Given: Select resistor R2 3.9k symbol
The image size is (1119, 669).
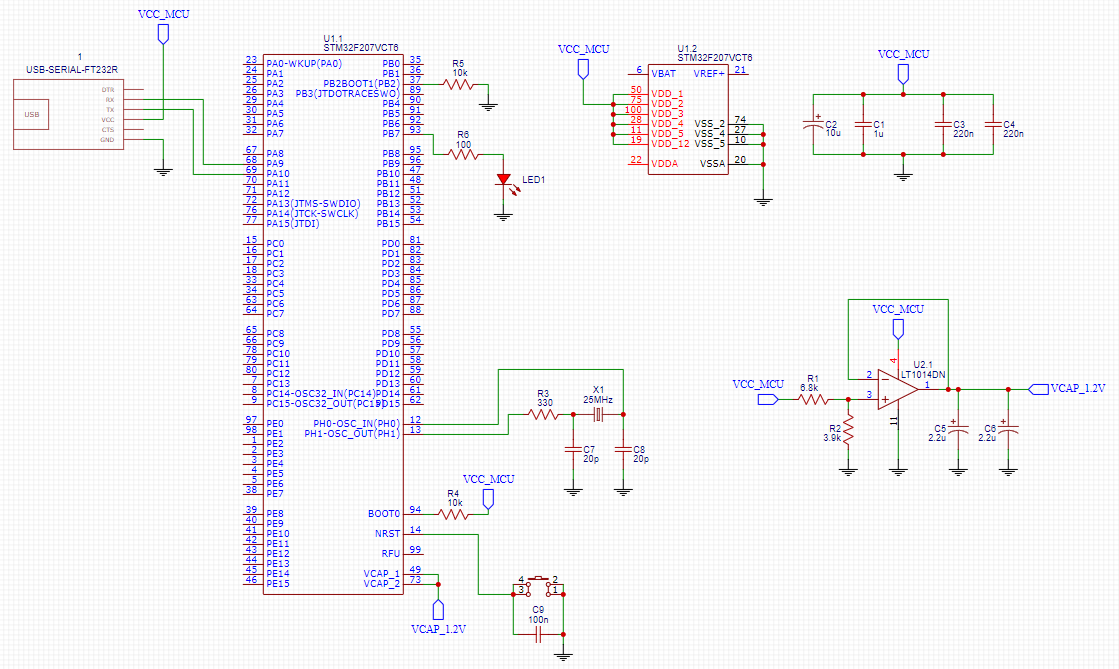Looking at the screenshot, I should (x=849, y=431).
